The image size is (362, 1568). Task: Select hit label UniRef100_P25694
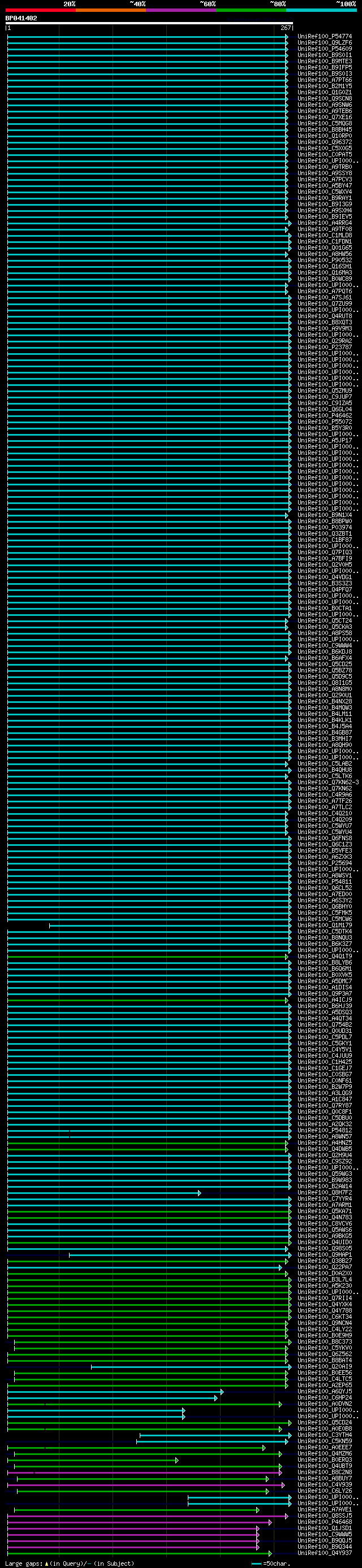point(325,862)
